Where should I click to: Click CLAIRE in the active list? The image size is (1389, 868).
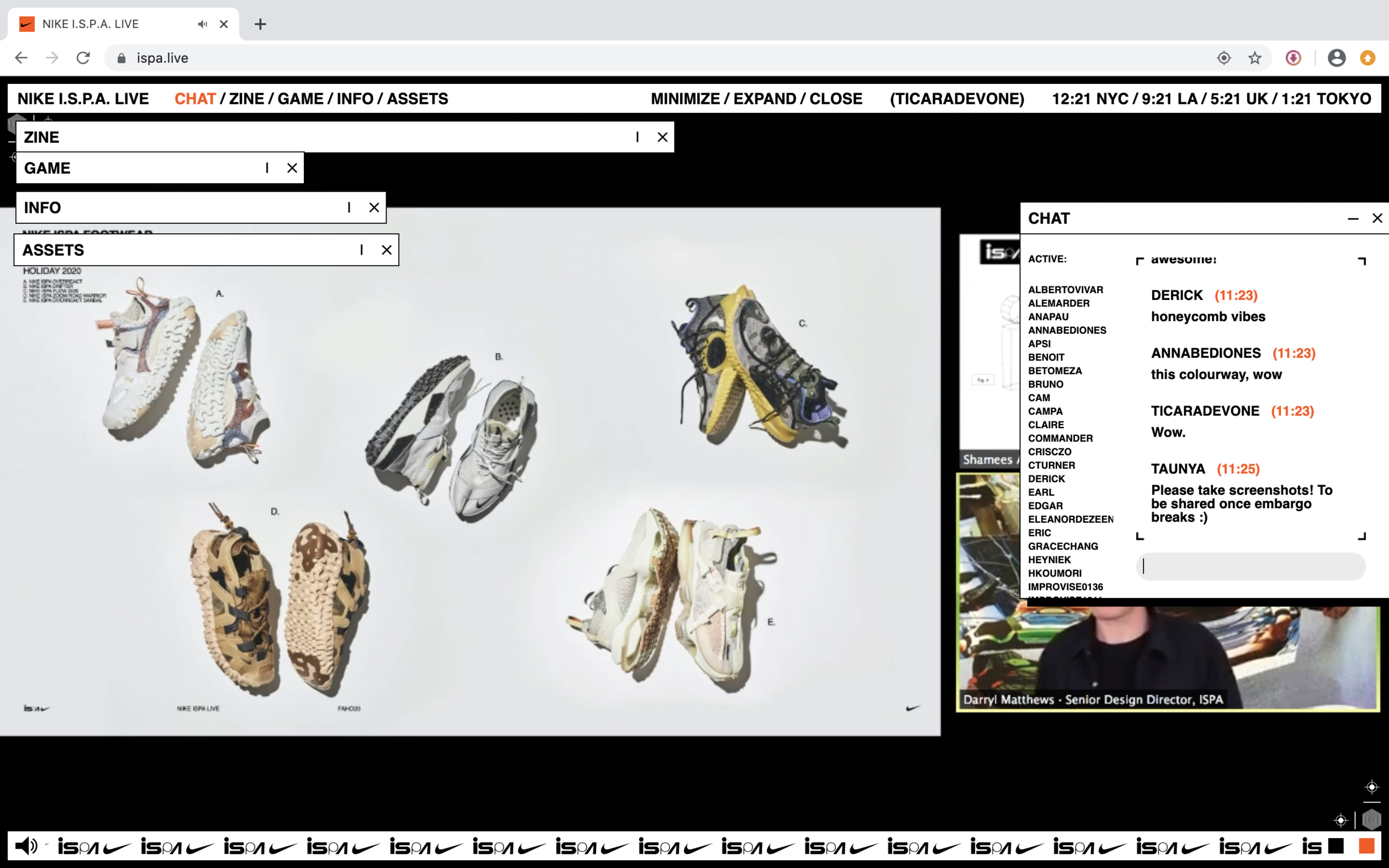tap(1046, 425)
